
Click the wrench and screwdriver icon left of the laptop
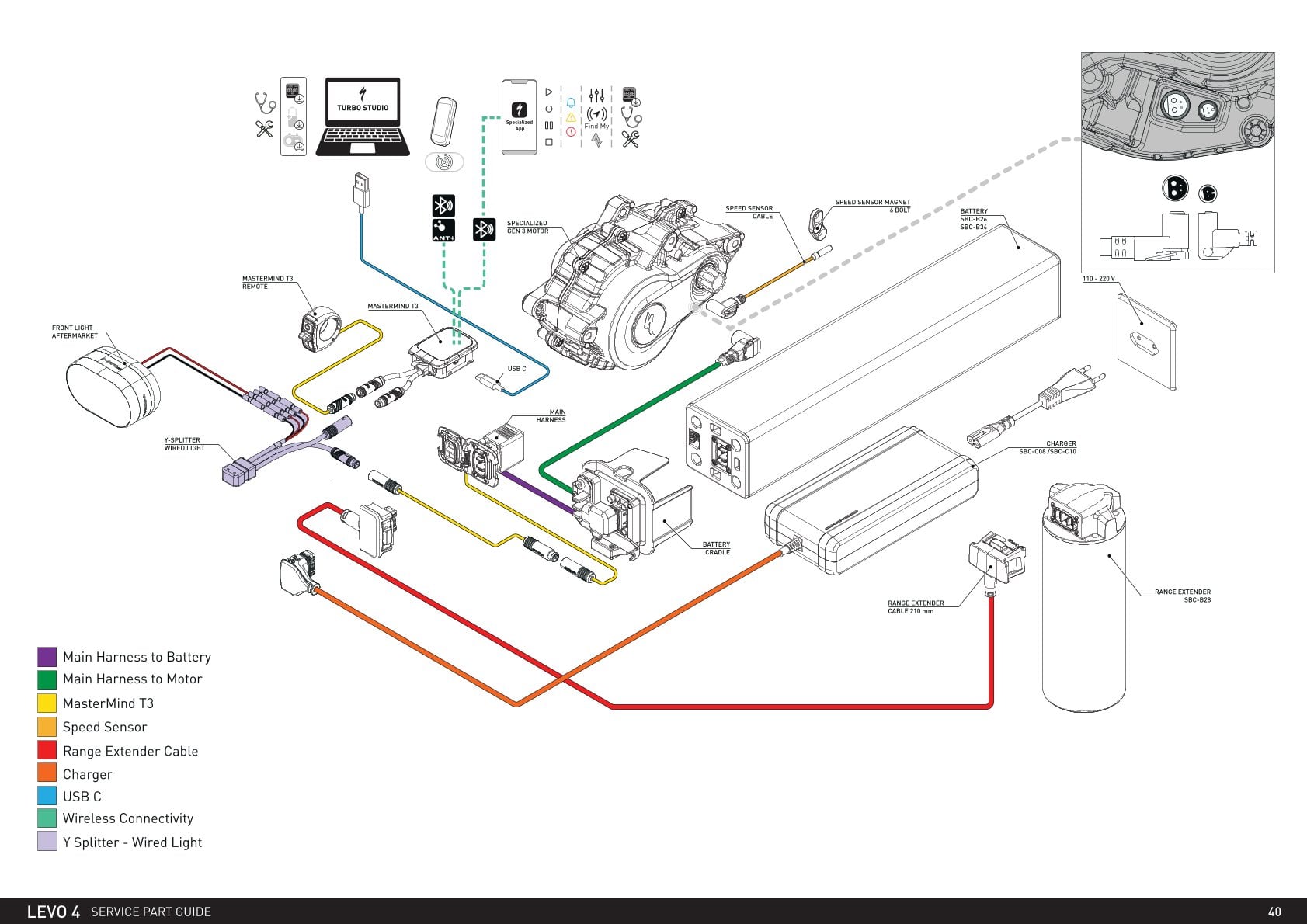265,129
